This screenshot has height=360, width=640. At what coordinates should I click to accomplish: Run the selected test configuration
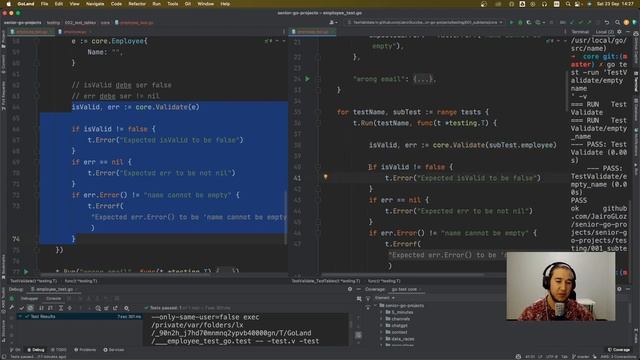511,22
